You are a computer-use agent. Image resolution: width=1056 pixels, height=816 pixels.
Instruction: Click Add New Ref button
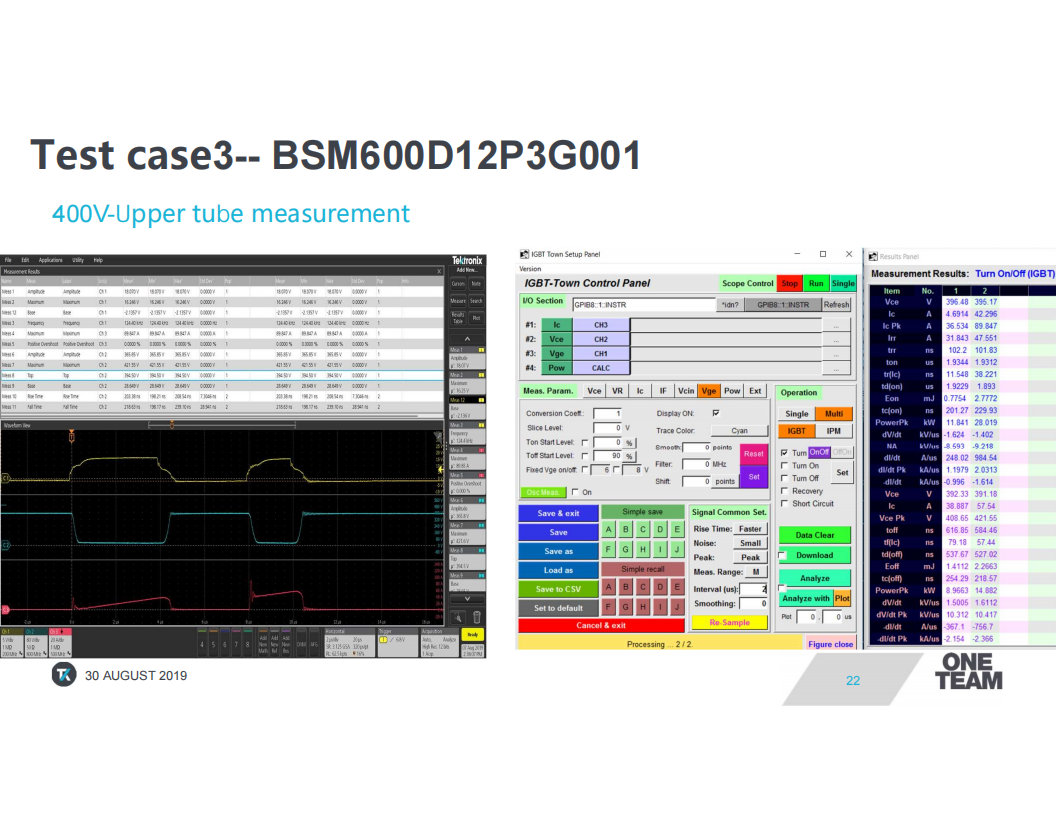[275, 644]
